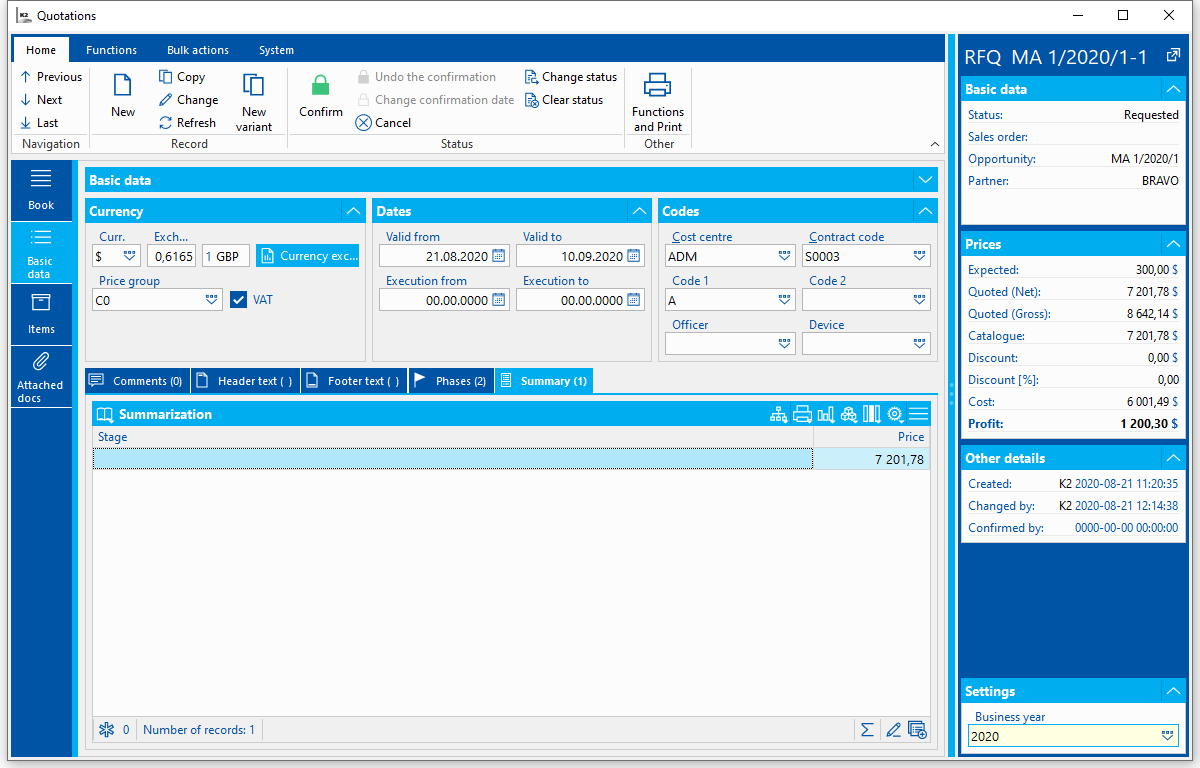The image size is (1200, 768).
Task: Click the printer icon in Summarization header
Action: pyautogui.click(x=802, y=414)
